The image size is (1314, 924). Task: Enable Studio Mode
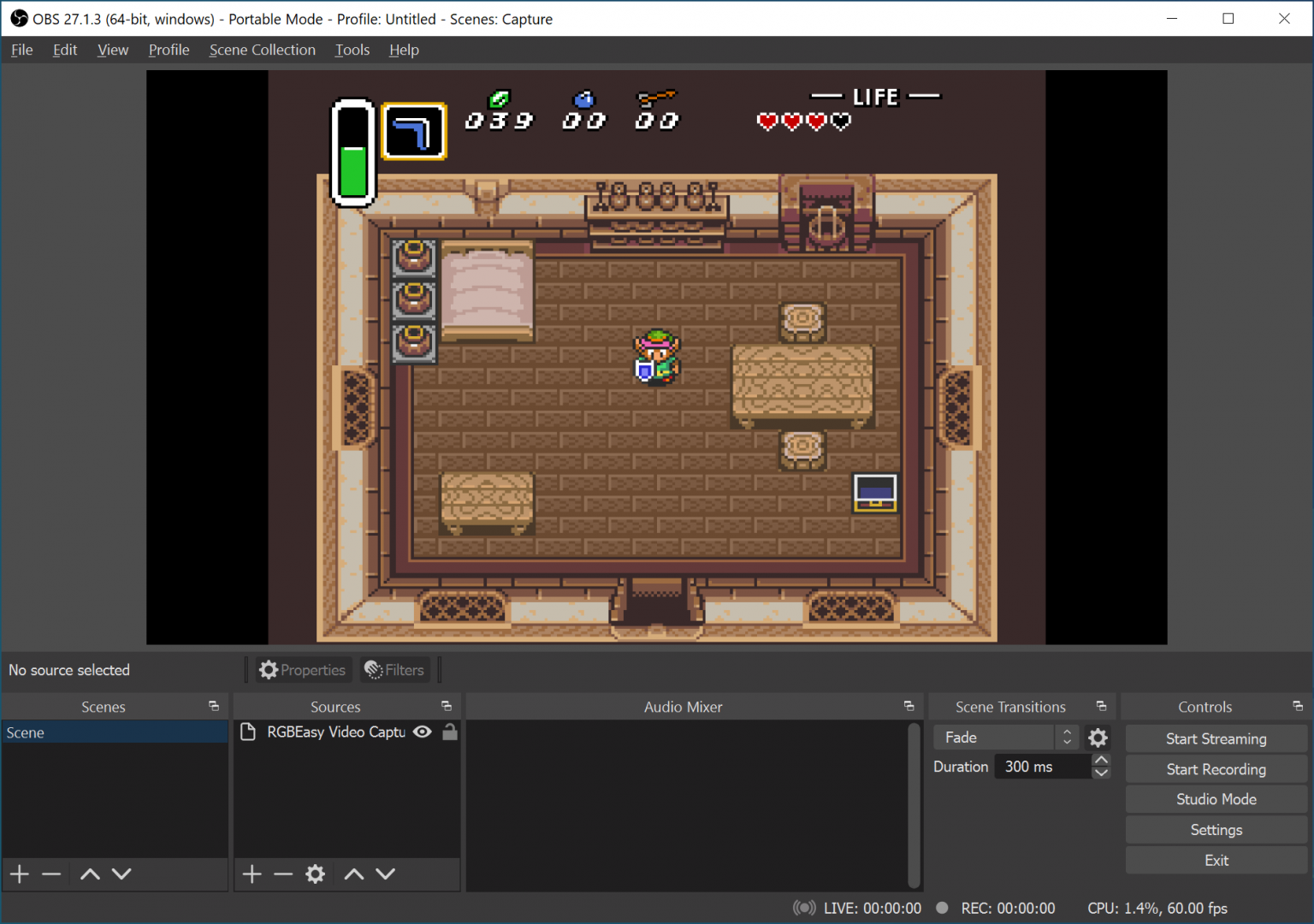1216,799
